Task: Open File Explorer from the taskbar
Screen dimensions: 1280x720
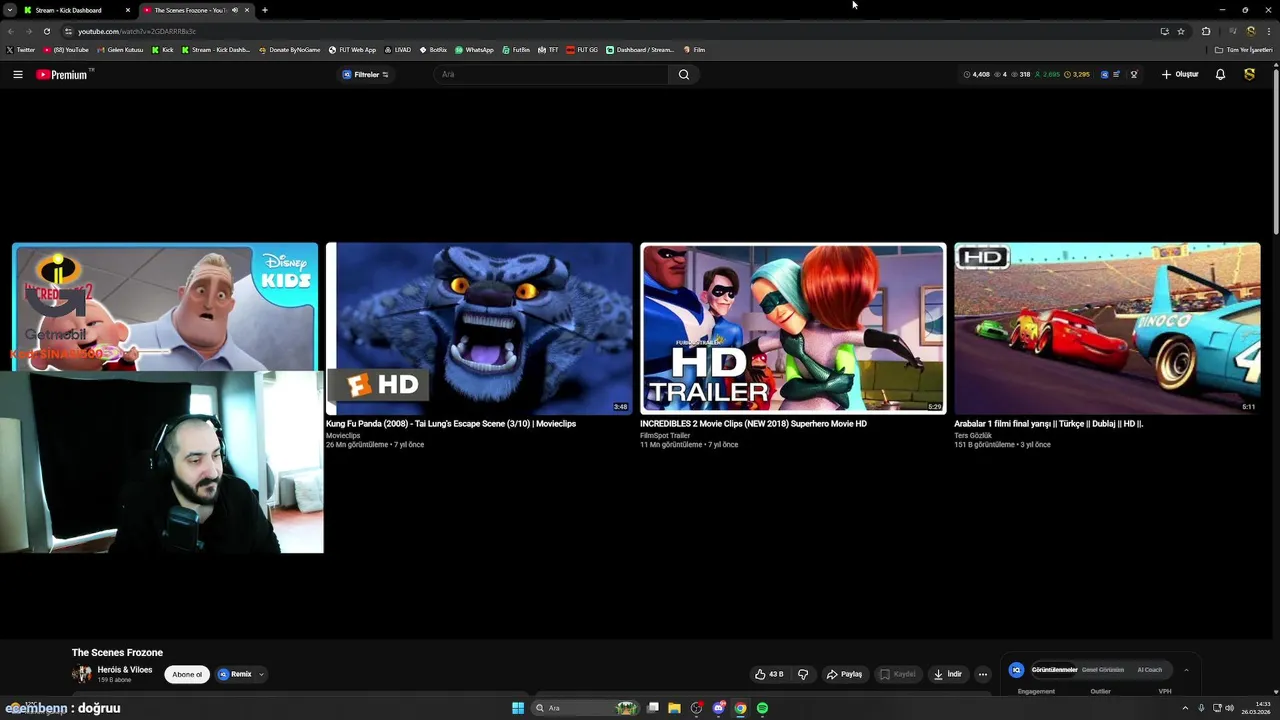Action: 674,708
